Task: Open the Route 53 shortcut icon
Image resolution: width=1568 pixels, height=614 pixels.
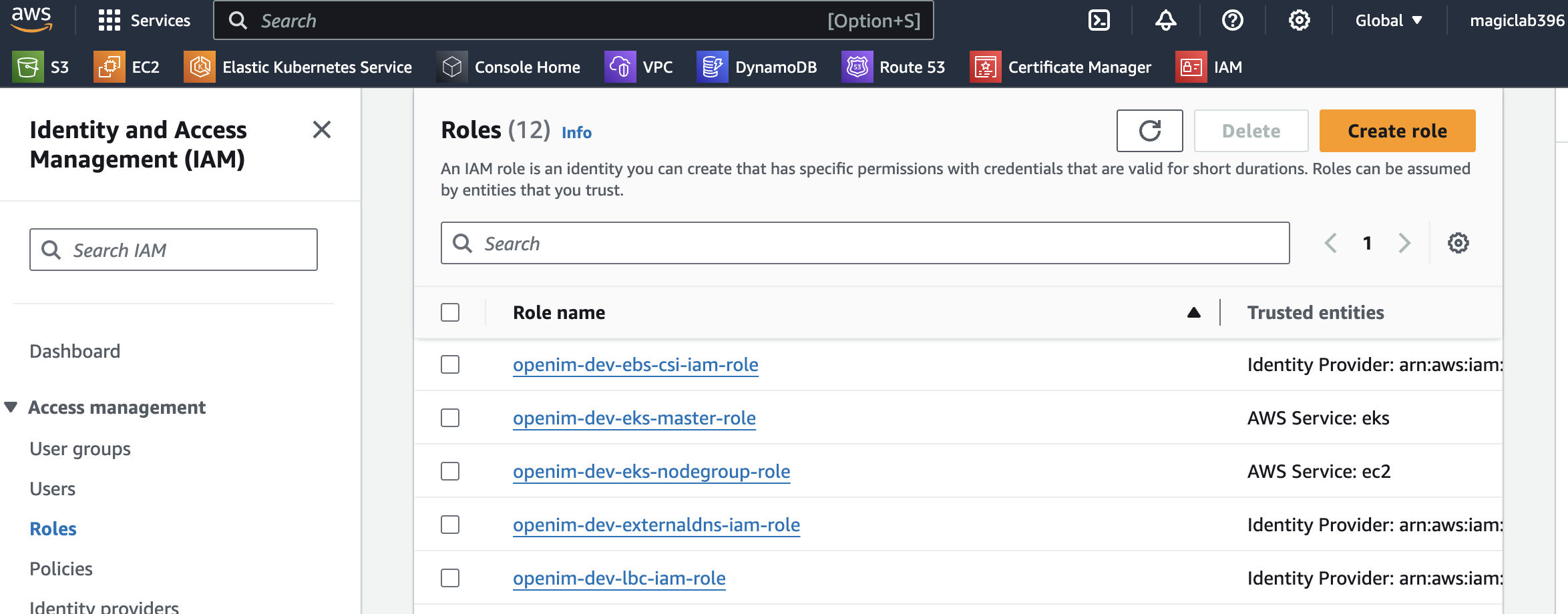Action: click(x=857, y=67)
